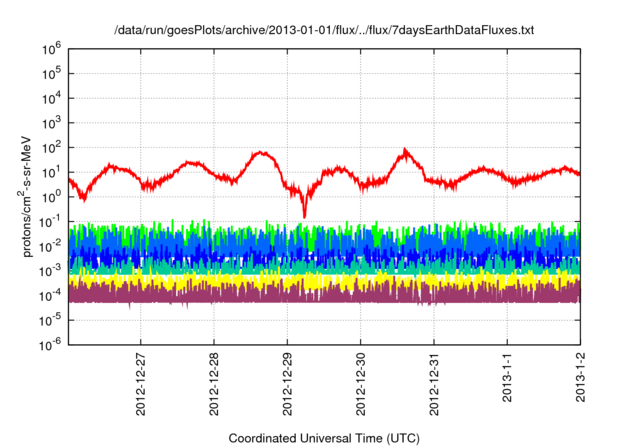Click the 2013-1-1 date label

tap(507, 377)
